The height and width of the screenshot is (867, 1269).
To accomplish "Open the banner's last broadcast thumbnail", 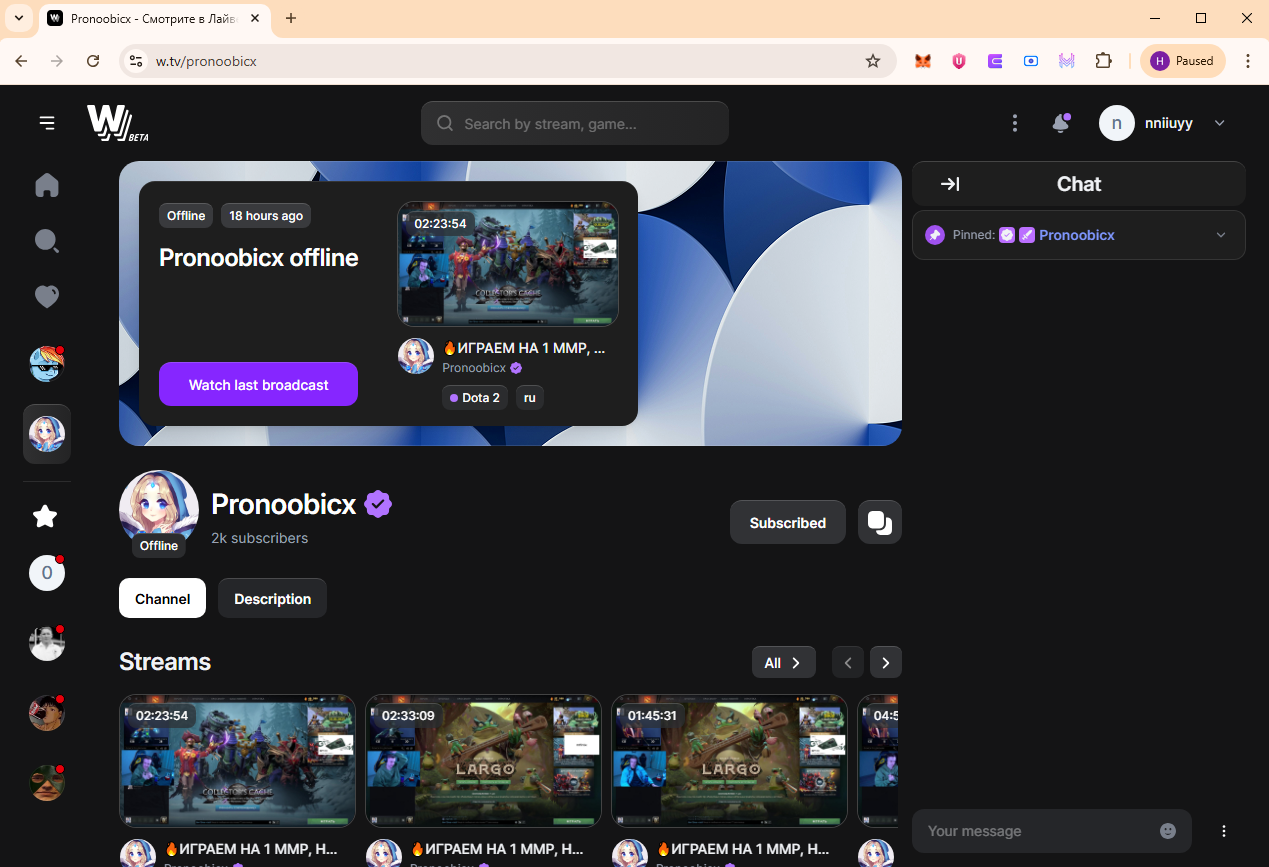I will pos(508,264).
